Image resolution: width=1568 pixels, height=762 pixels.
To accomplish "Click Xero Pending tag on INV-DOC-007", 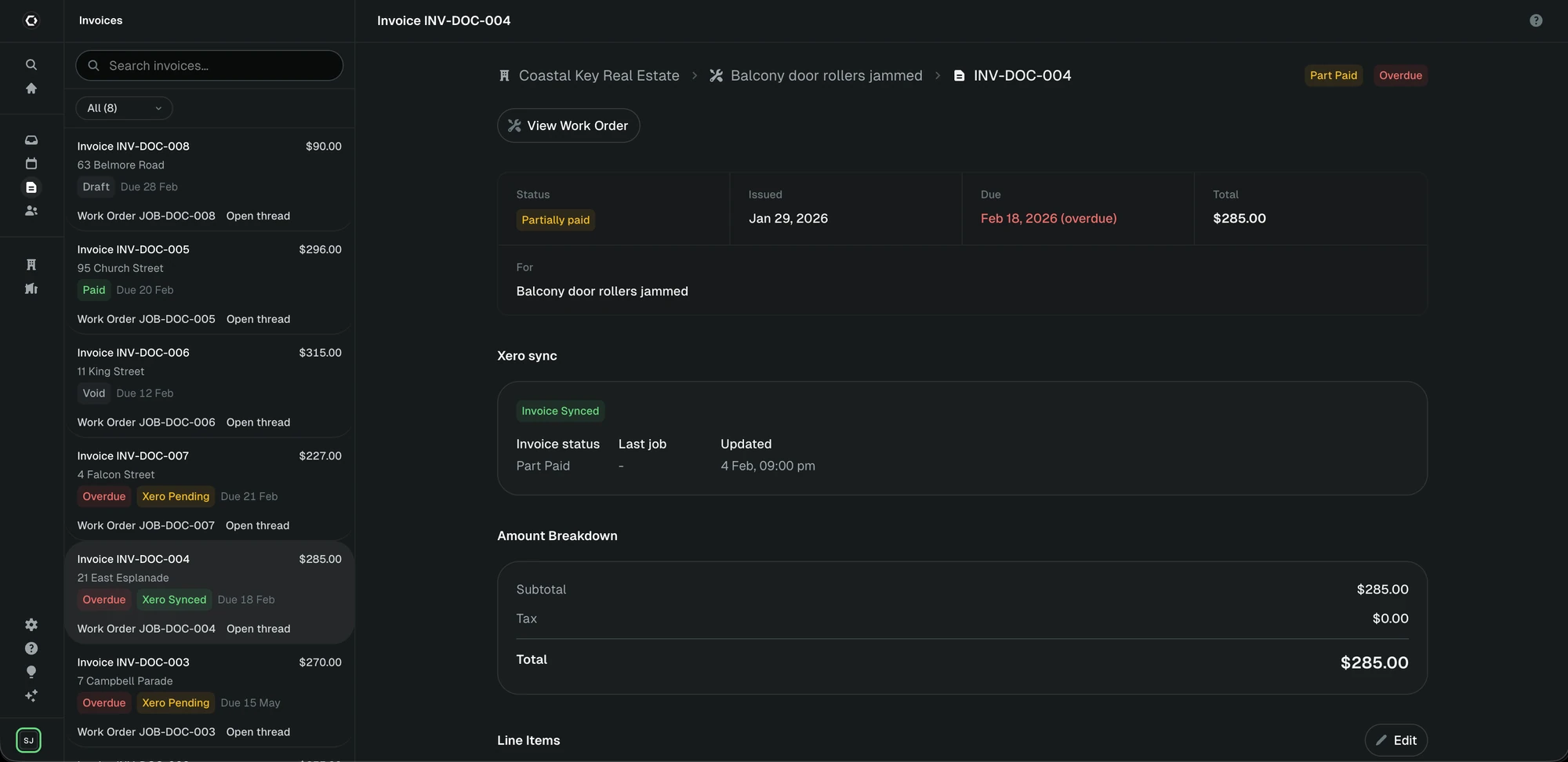I will [x=176, y=496].
